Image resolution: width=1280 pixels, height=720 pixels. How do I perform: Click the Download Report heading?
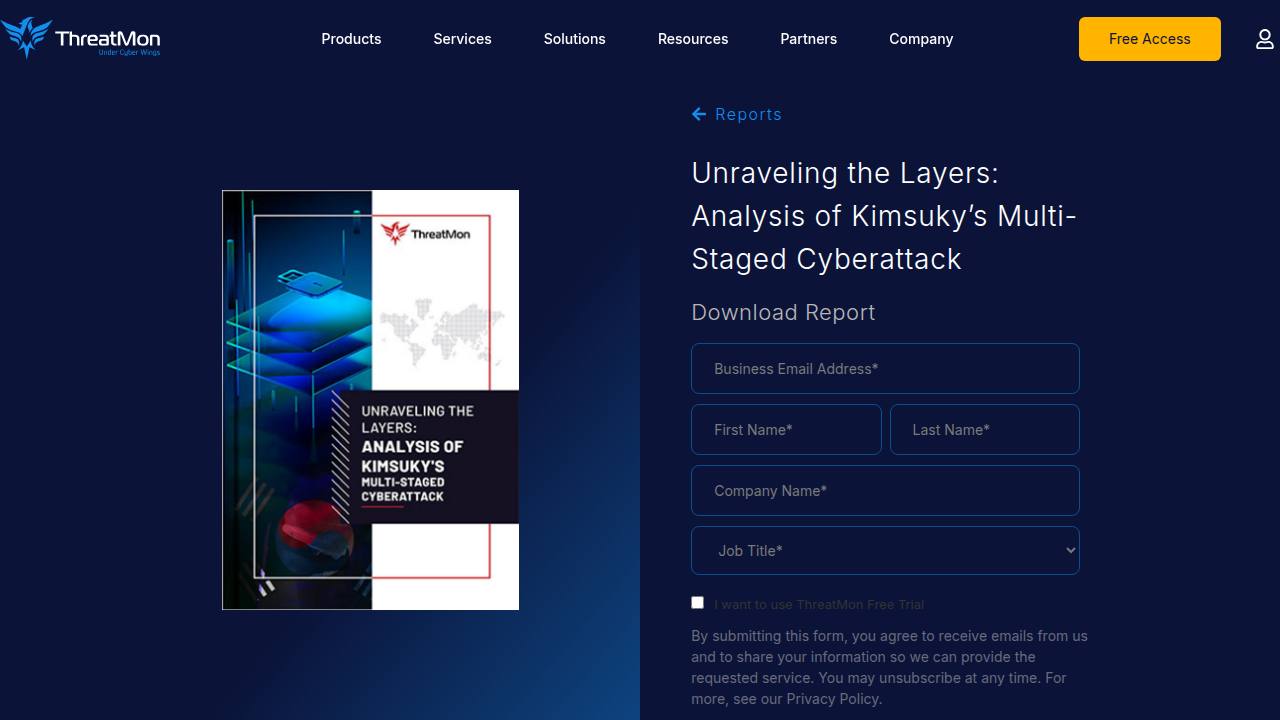click(x=783, y=313)
